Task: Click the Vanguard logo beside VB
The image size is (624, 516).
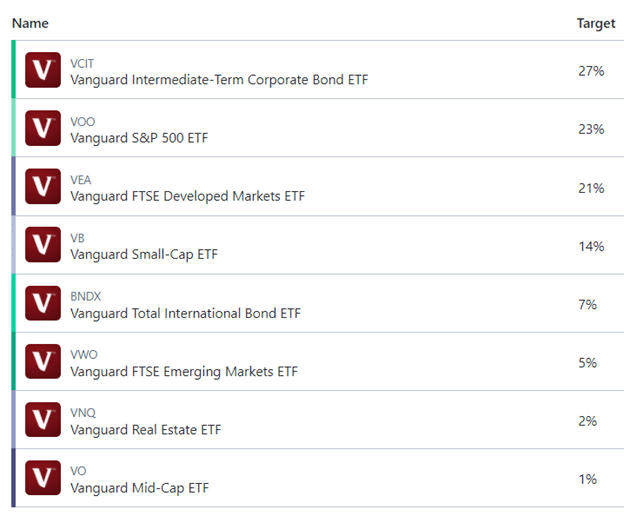Action: [43, 245]
